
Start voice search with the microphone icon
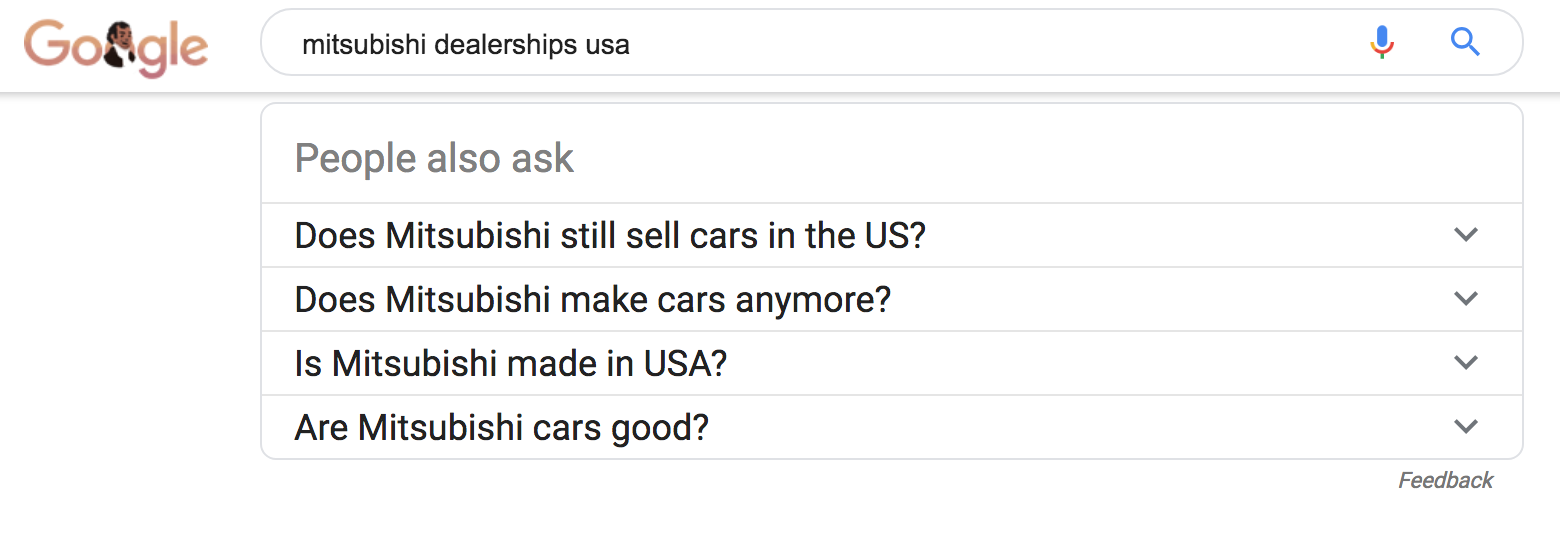click(x=1382, y=42)
